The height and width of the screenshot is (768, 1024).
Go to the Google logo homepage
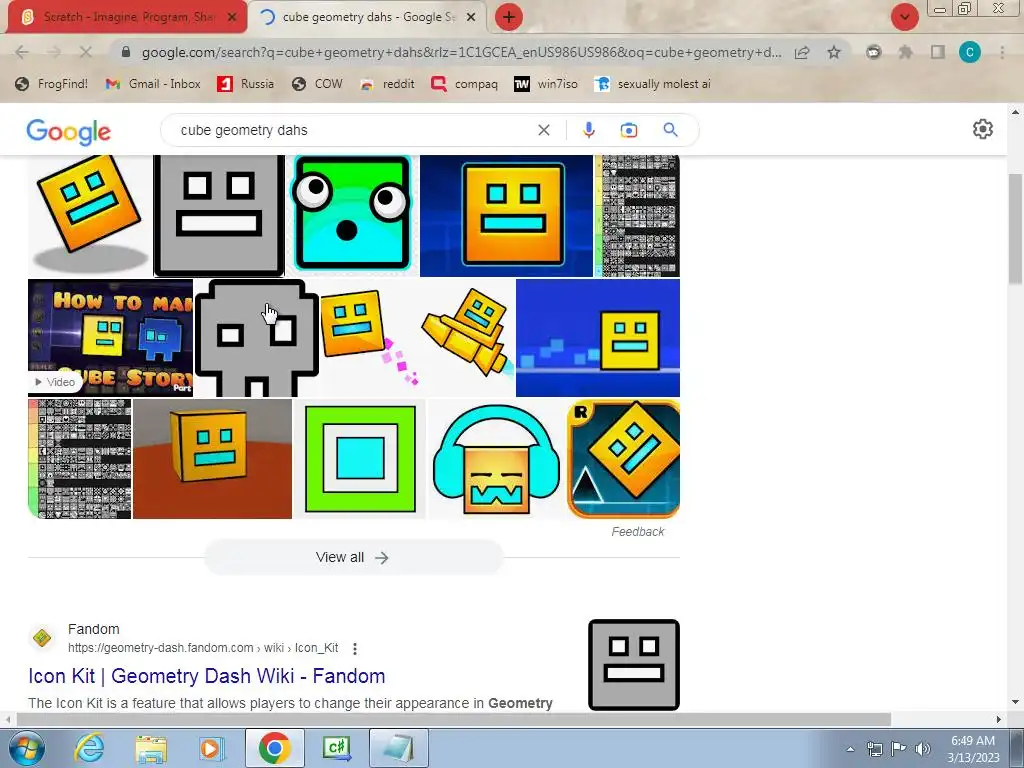click(69, 132)
